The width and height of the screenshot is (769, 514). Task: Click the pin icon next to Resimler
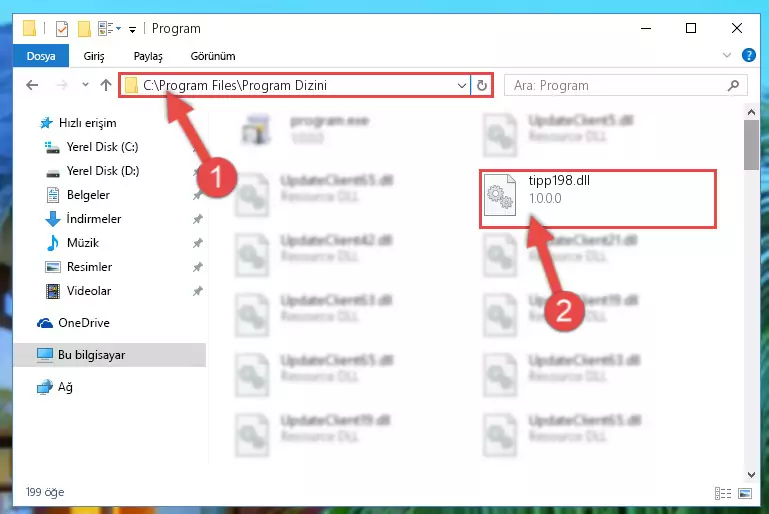point(197,267)
